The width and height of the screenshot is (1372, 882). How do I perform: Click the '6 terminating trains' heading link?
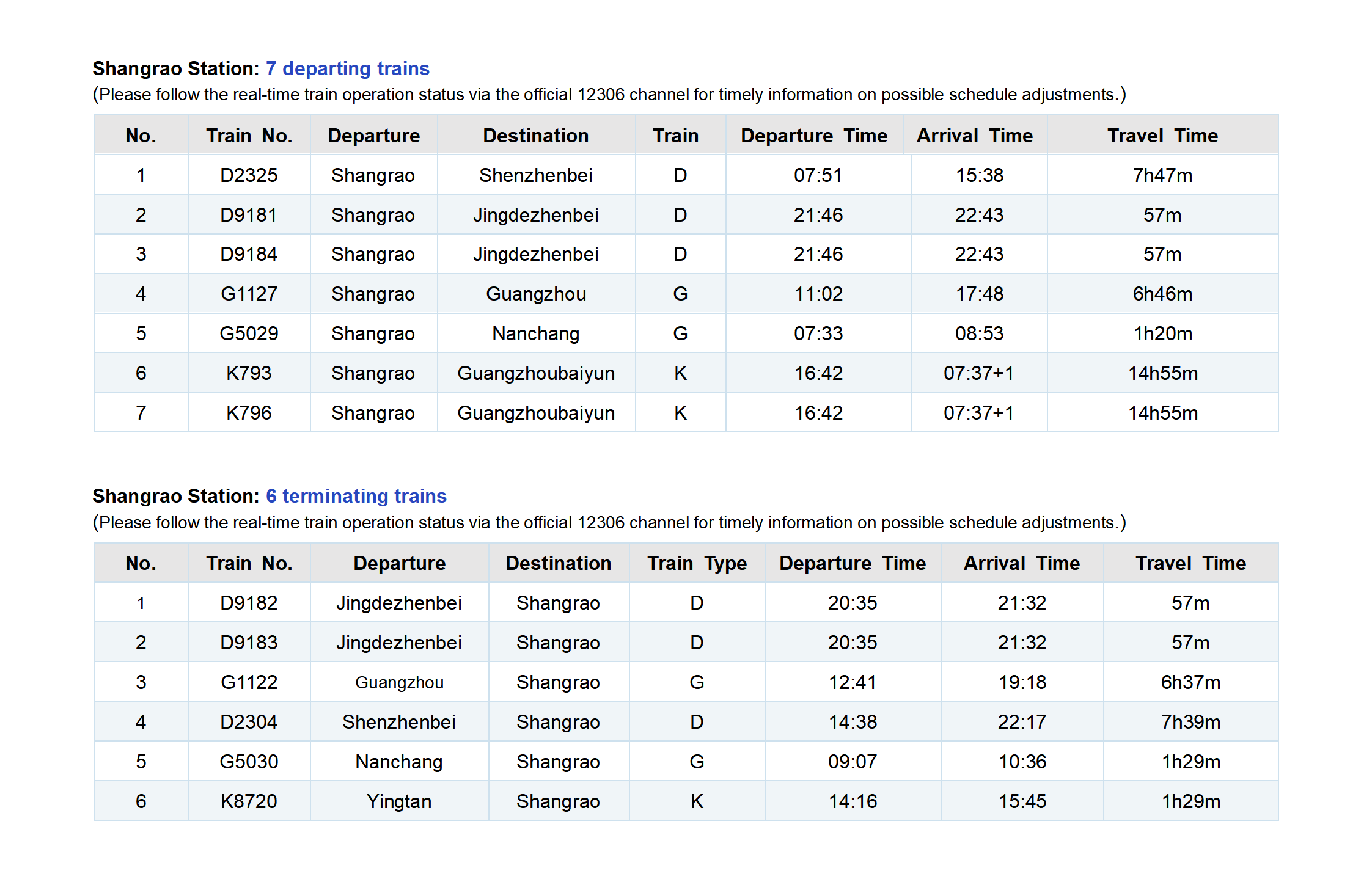(356, 496)
